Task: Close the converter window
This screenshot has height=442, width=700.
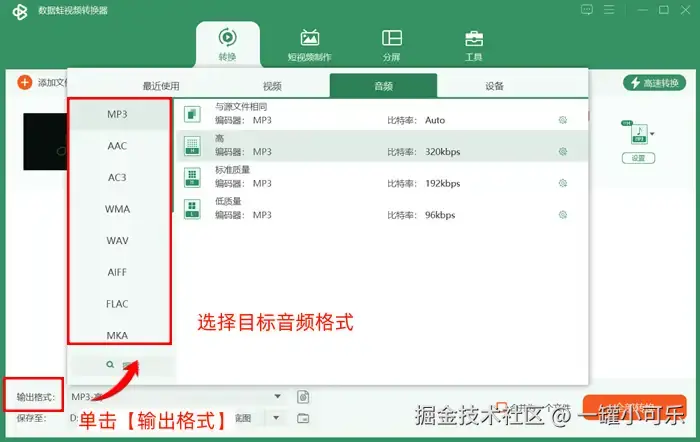Action: [x=685, y=10]
